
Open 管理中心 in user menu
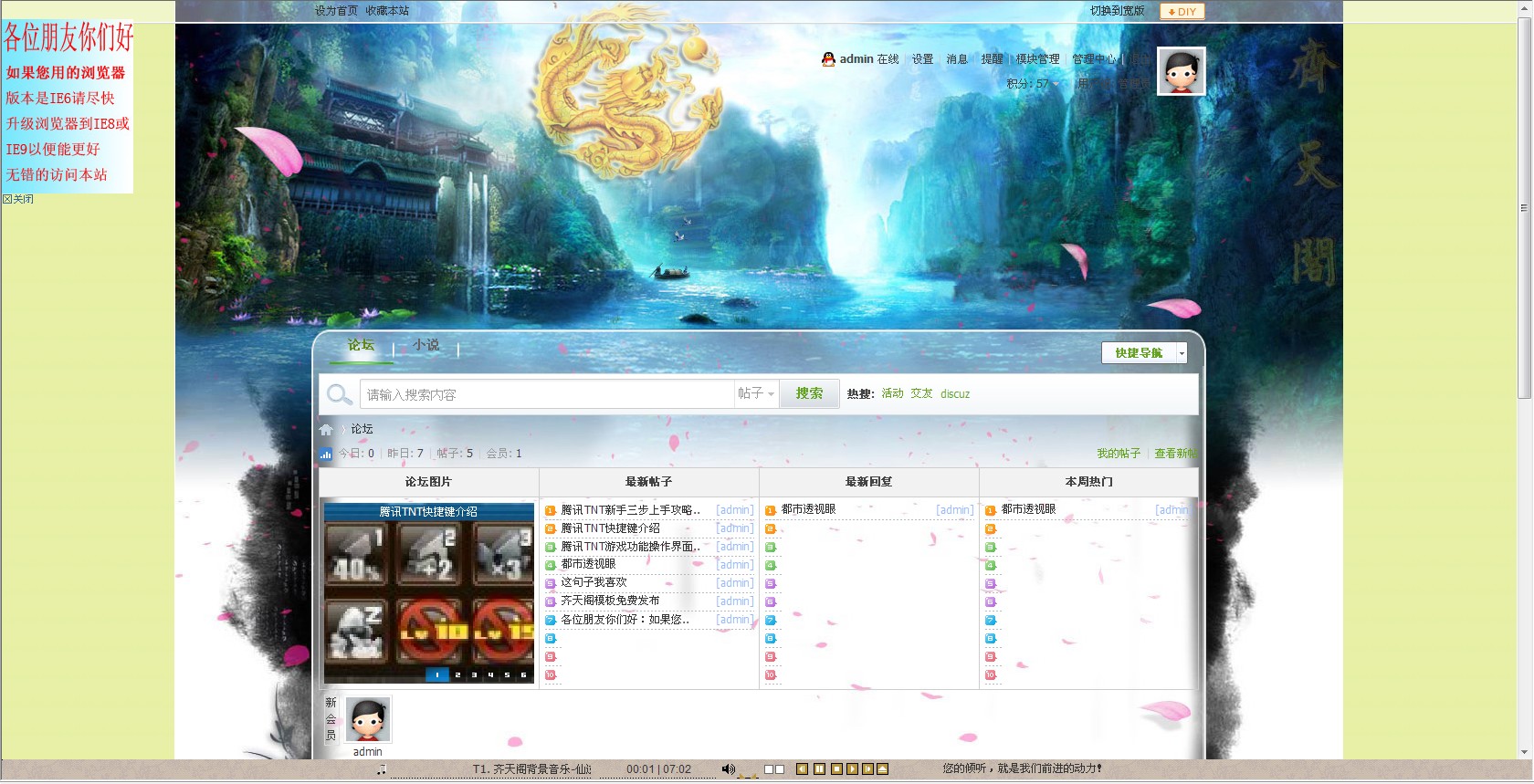click(1094, 59)
